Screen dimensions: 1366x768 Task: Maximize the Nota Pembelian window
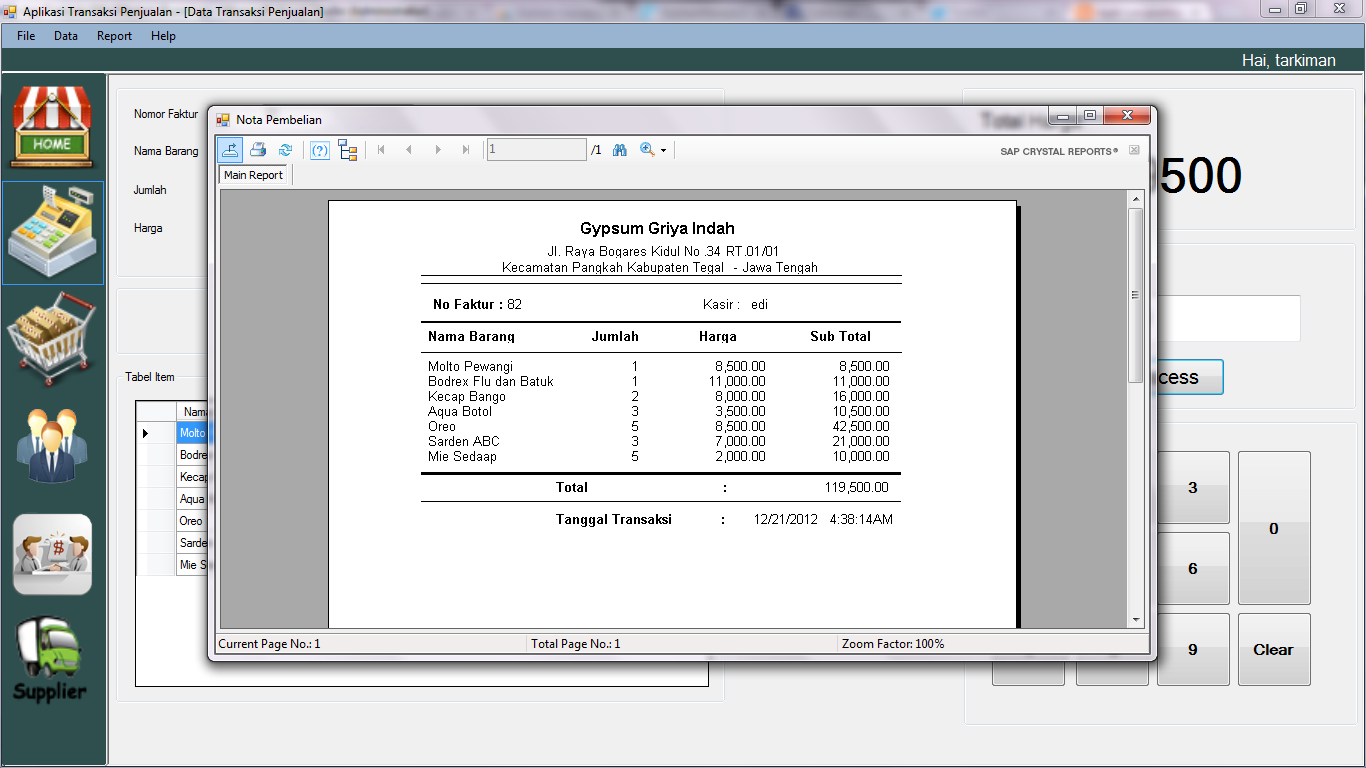(1090, 116)
